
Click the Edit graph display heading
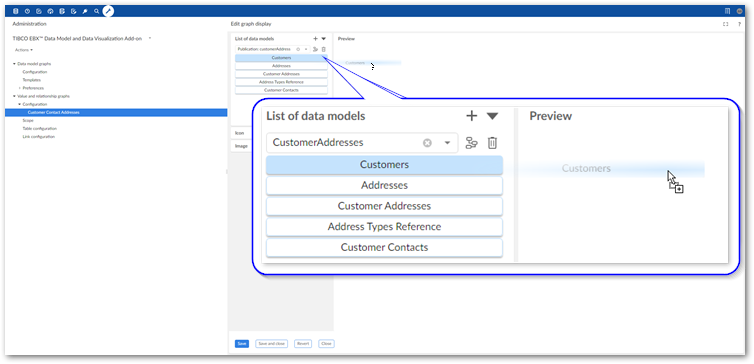tap(251, 24)
